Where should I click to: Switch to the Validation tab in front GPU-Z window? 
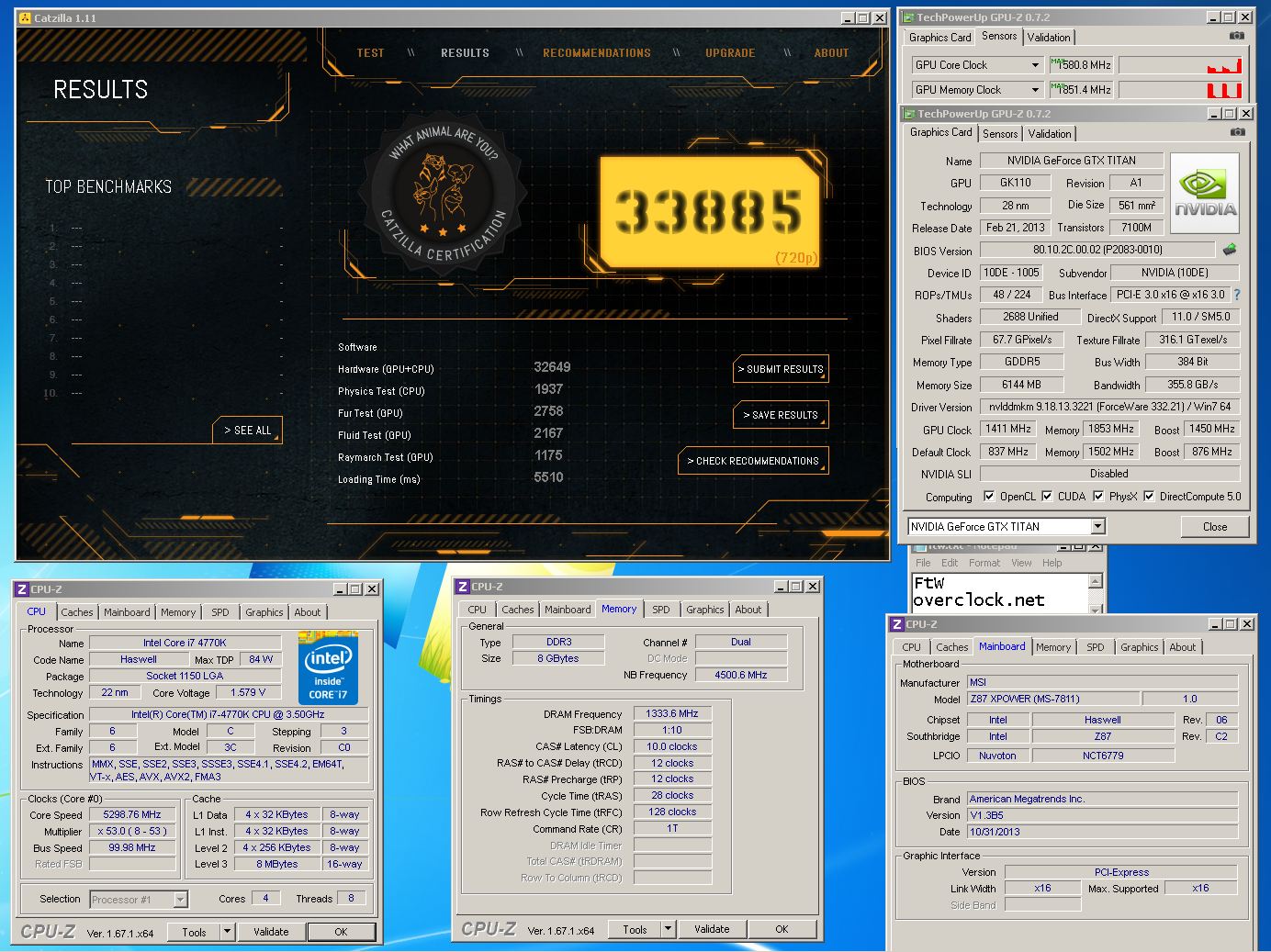pos(1050,134)
